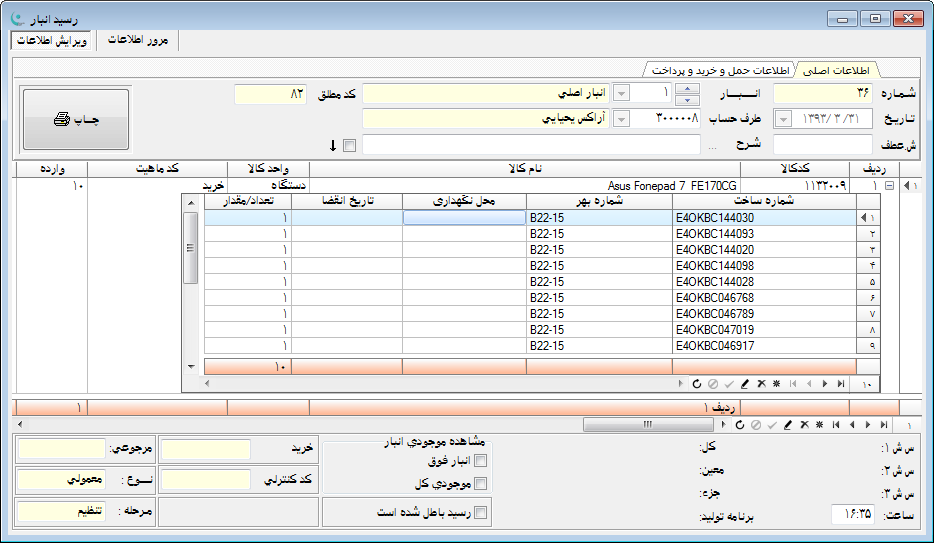Click the insert asterisk icon in the serial-number grid navigator

tap(776, 383)
